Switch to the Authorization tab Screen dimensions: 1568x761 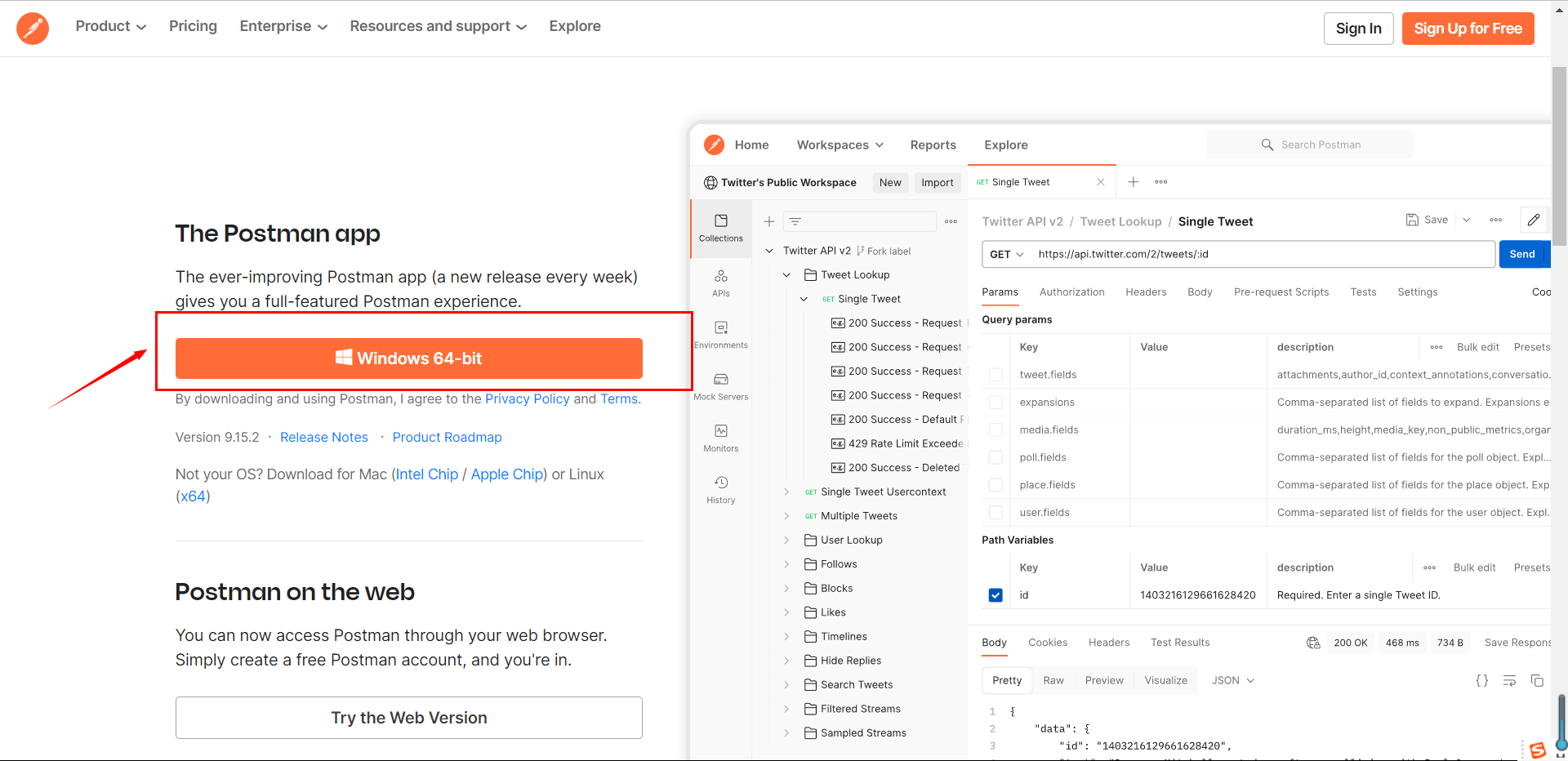1071,292
